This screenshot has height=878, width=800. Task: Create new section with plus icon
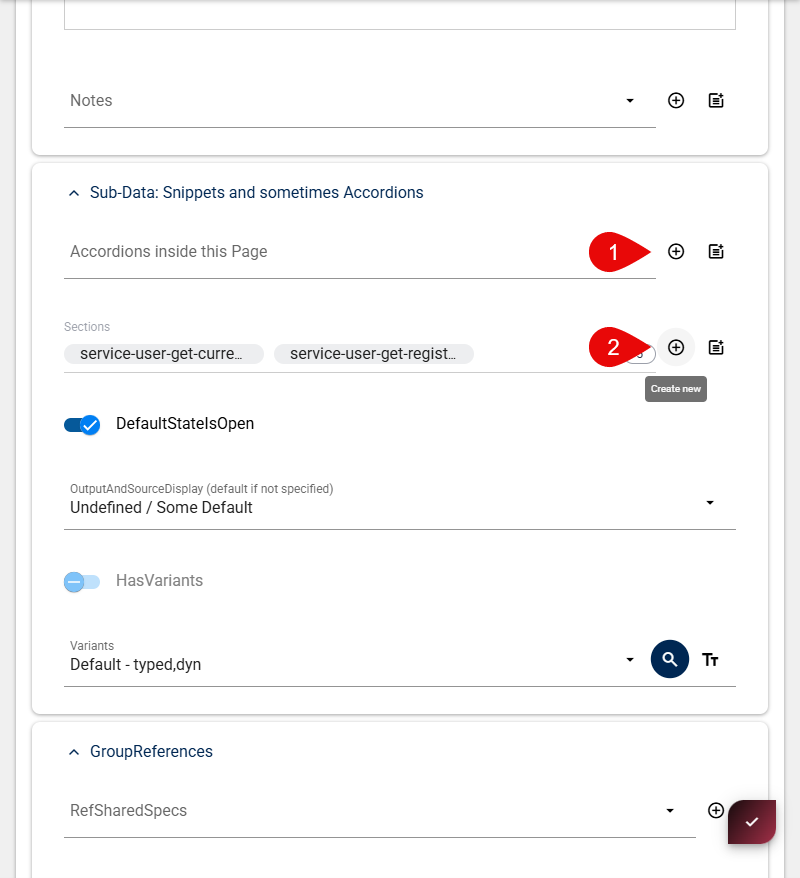[x=676, y=347]
